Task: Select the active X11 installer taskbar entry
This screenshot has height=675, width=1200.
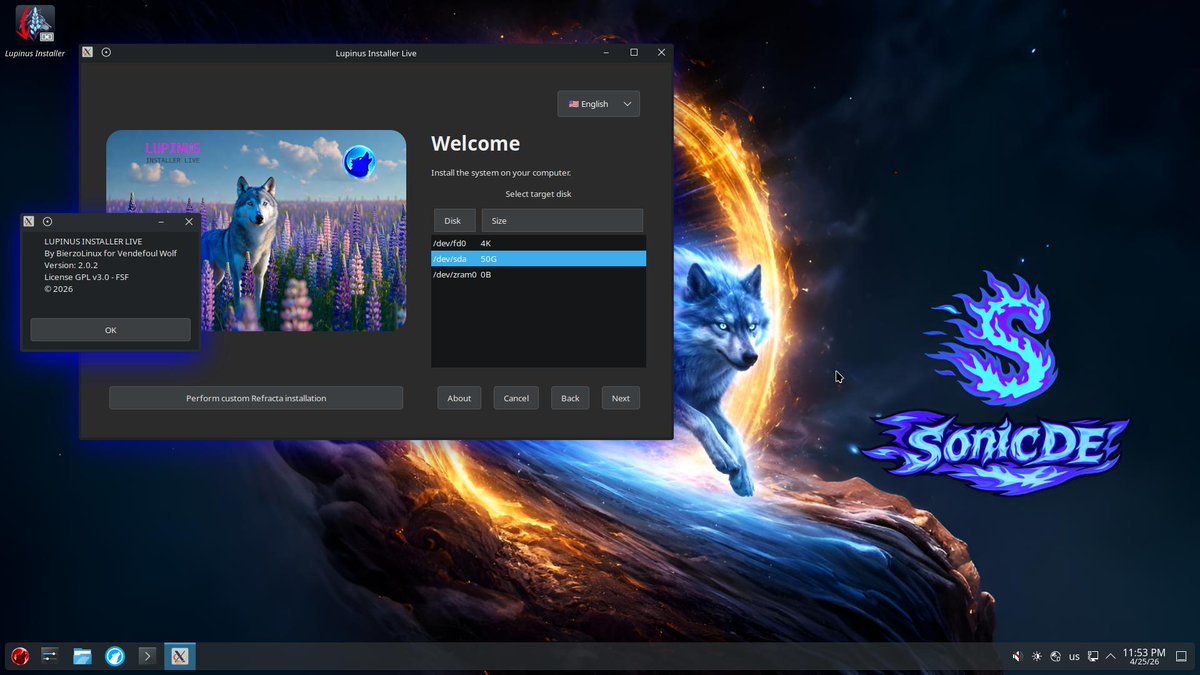Action: click(x=180, y=656)
